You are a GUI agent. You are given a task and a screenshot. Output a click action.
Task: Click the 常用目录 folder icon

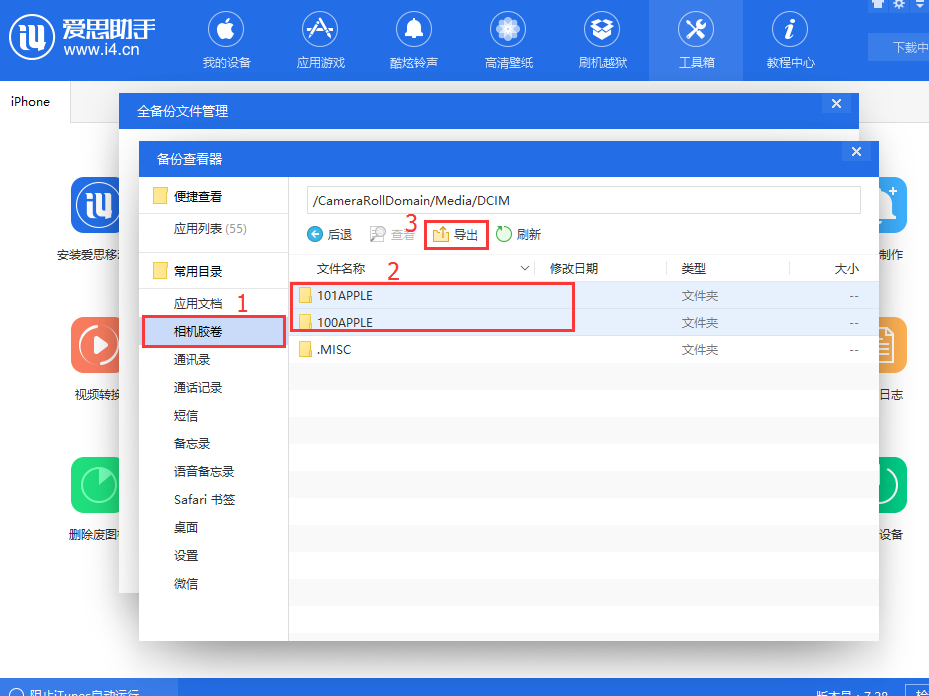[160, 271]
